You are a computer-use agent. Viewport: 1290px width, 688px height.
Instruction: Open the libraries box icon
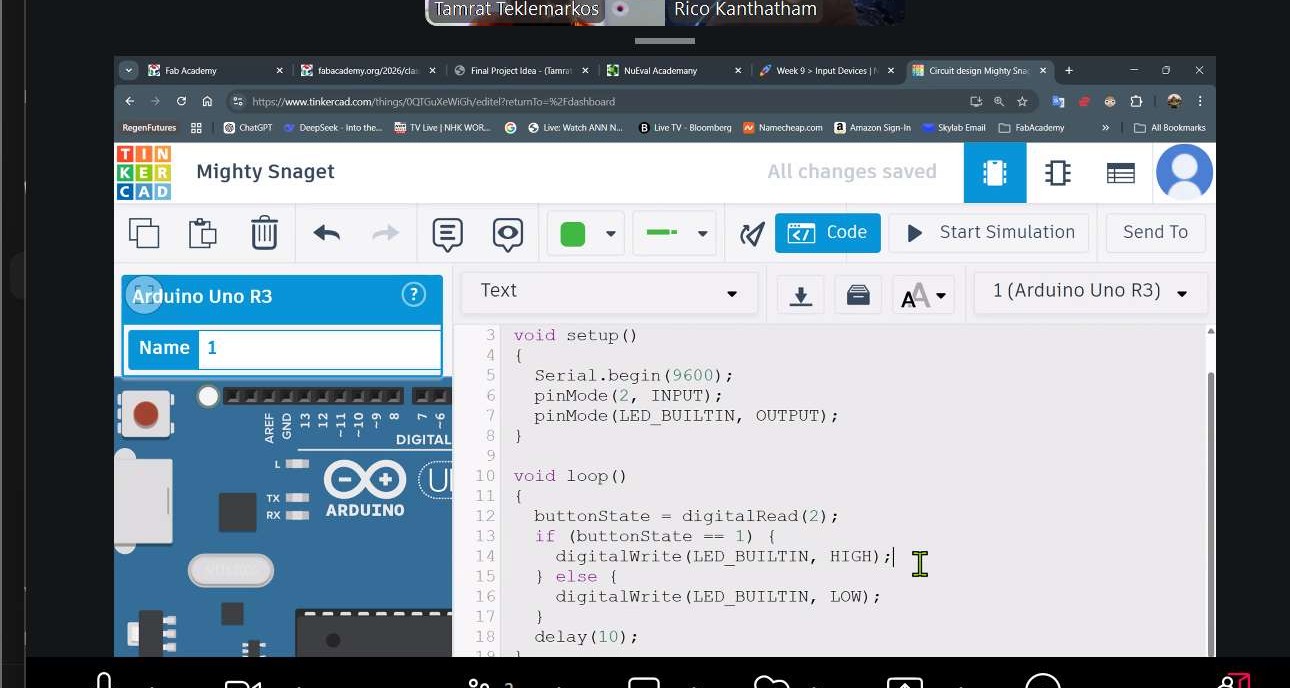point(858,295)
